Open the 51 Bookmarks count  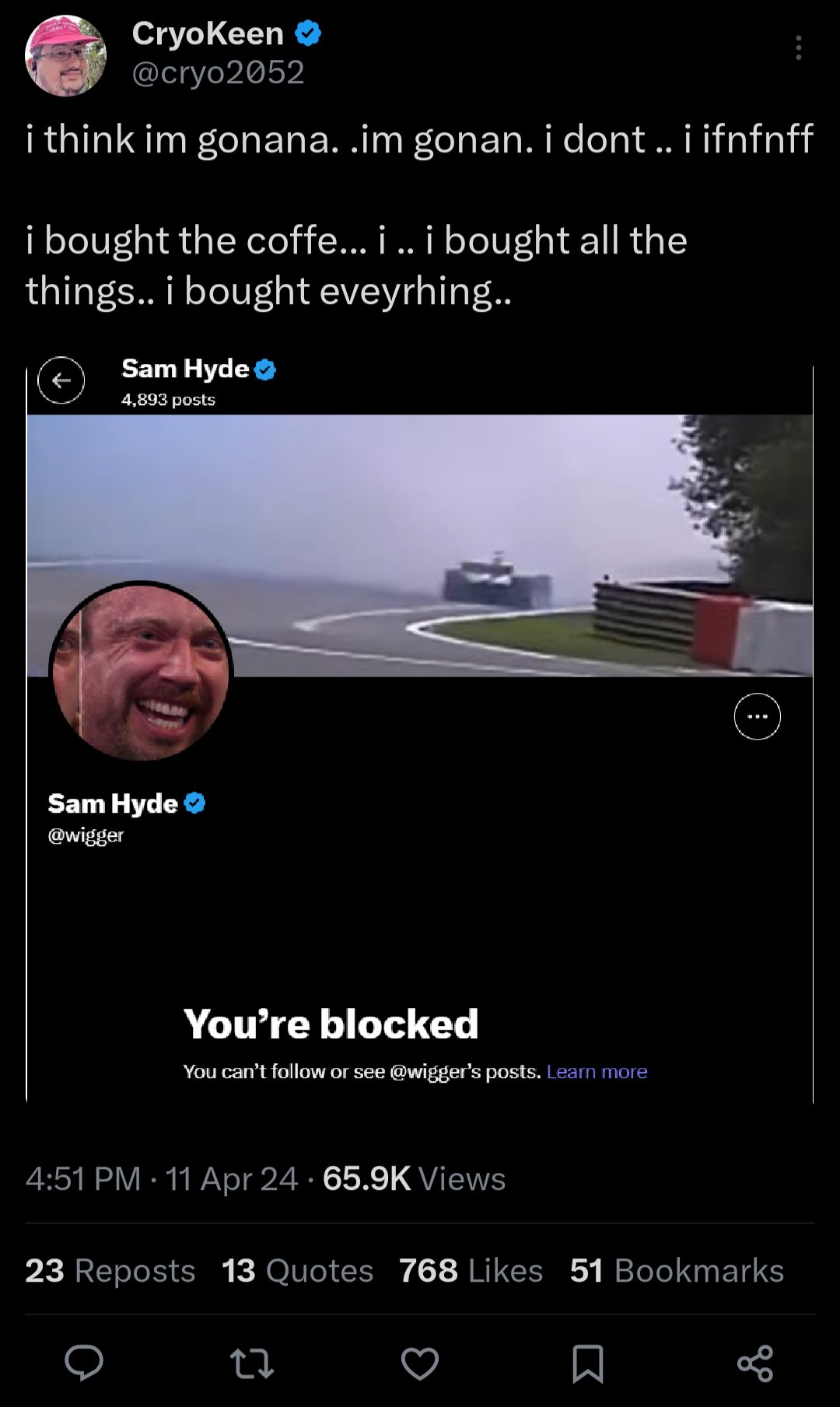click(677, 1270)
